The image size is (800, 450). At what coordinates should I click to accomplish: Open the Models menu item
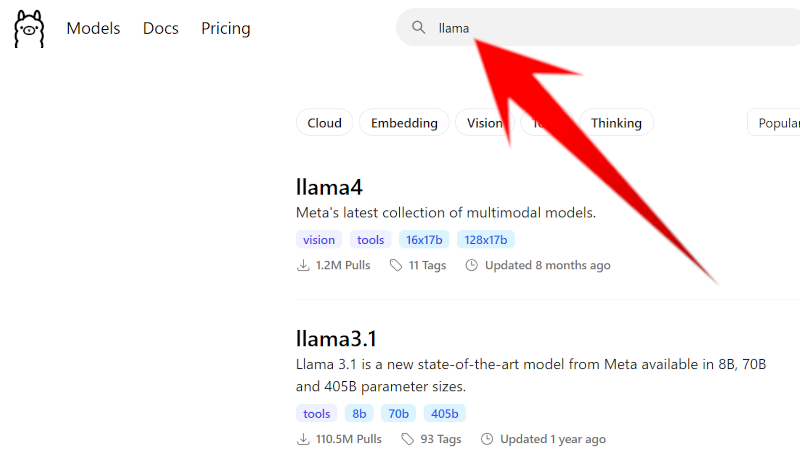pos(93,28)
